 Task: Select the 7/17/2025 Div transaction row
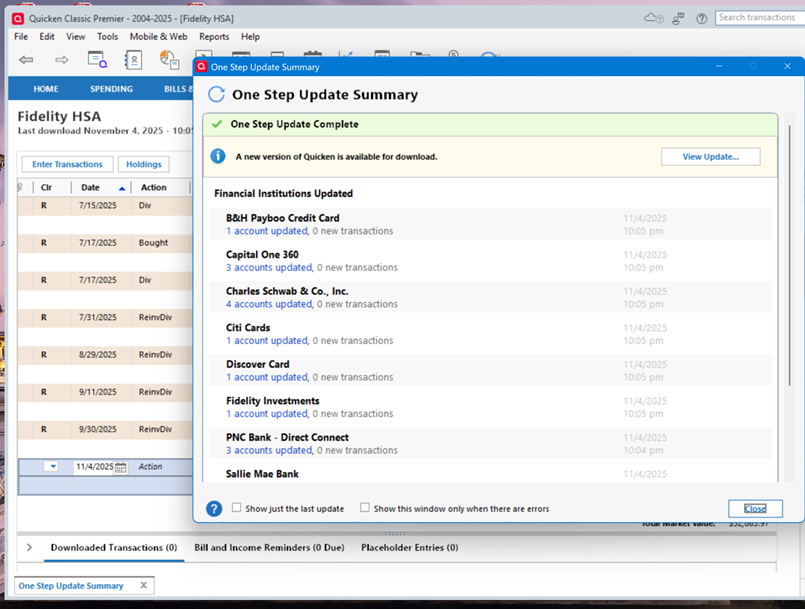[x=105, y=280]
